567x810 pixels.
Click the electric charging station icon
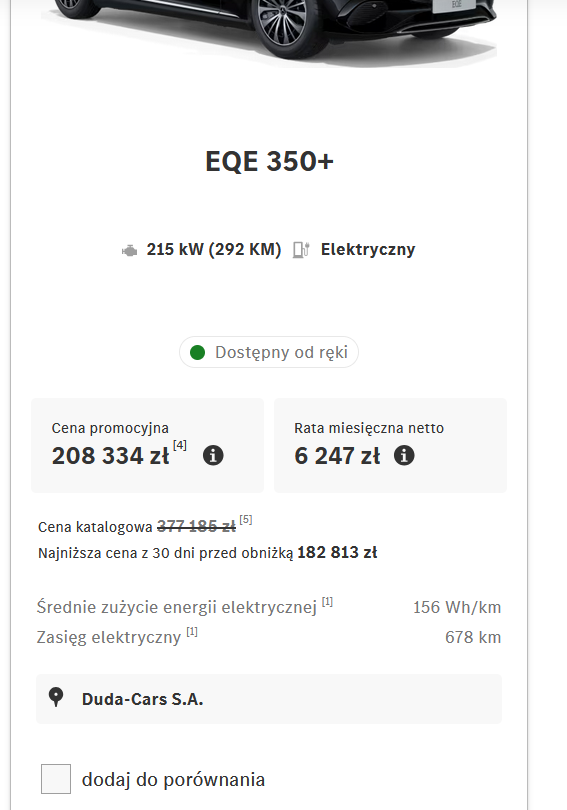tap(301, 250)
